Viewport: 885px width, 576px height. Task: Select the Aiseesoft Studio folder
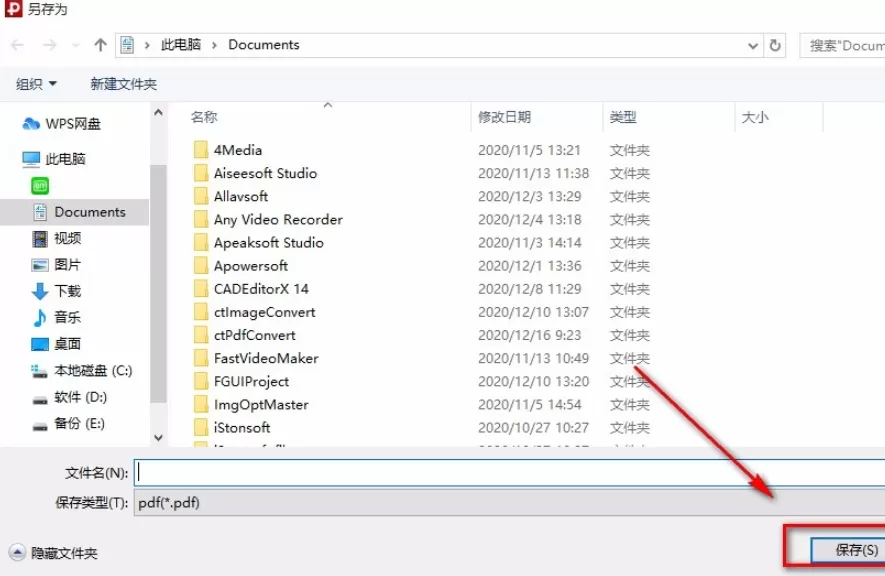click(x=265, y=173)
